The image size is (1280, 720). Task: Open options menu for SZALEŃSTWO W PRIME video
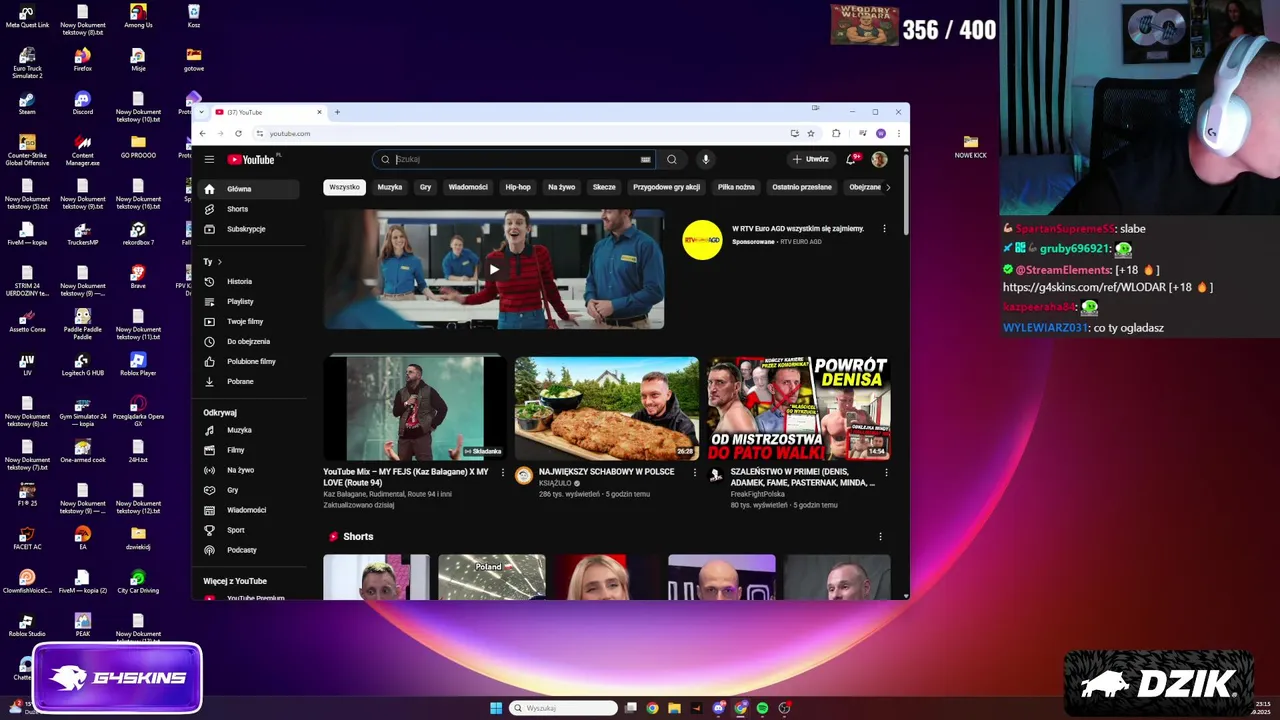tap(886, 472)
